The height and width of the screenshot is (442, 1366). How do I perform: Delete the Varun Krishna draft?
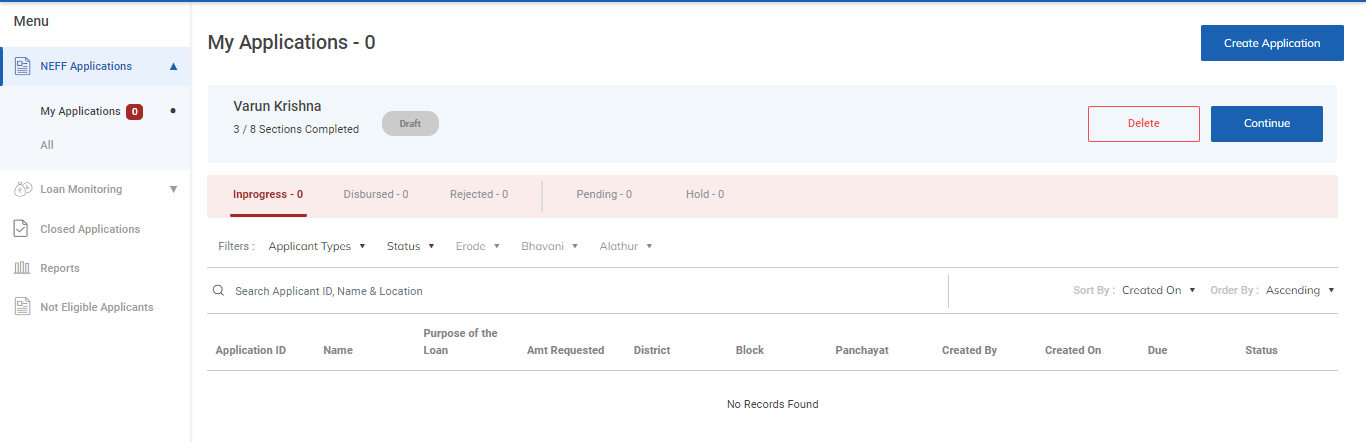click(1143, 124)
